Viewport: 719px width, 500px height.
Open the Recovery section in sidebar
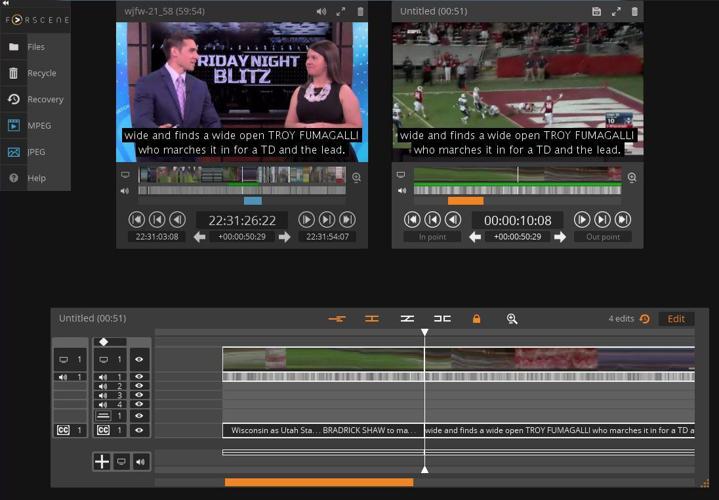pos(35,99)
